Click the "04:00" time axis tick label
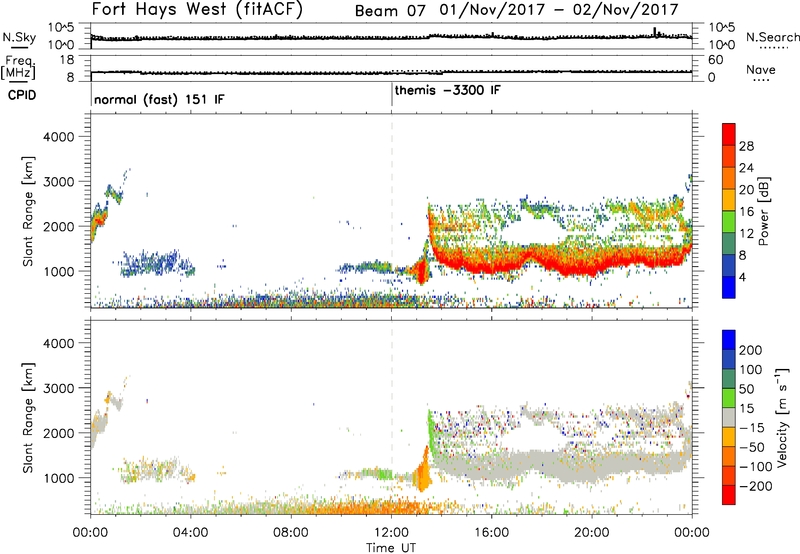This screenshot has height=554, width=800. tap(190, 533)
